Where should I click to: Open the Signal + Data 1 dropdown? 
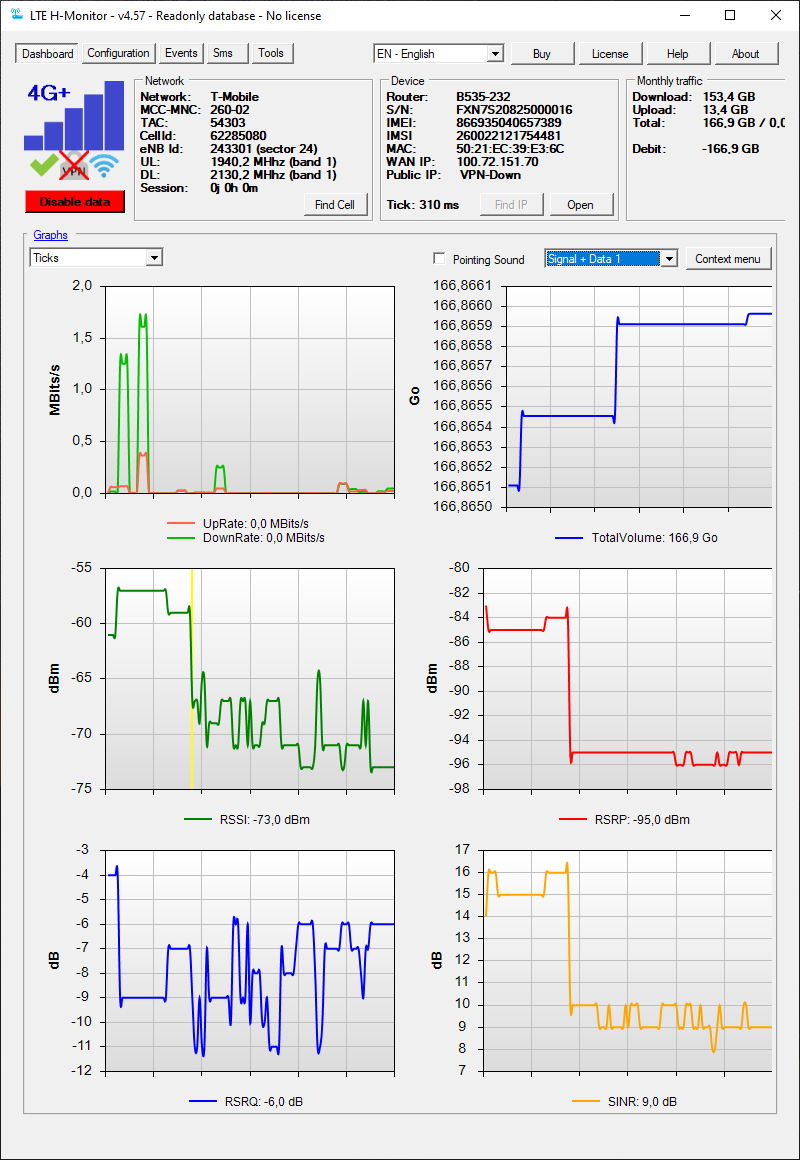point(611,258)
